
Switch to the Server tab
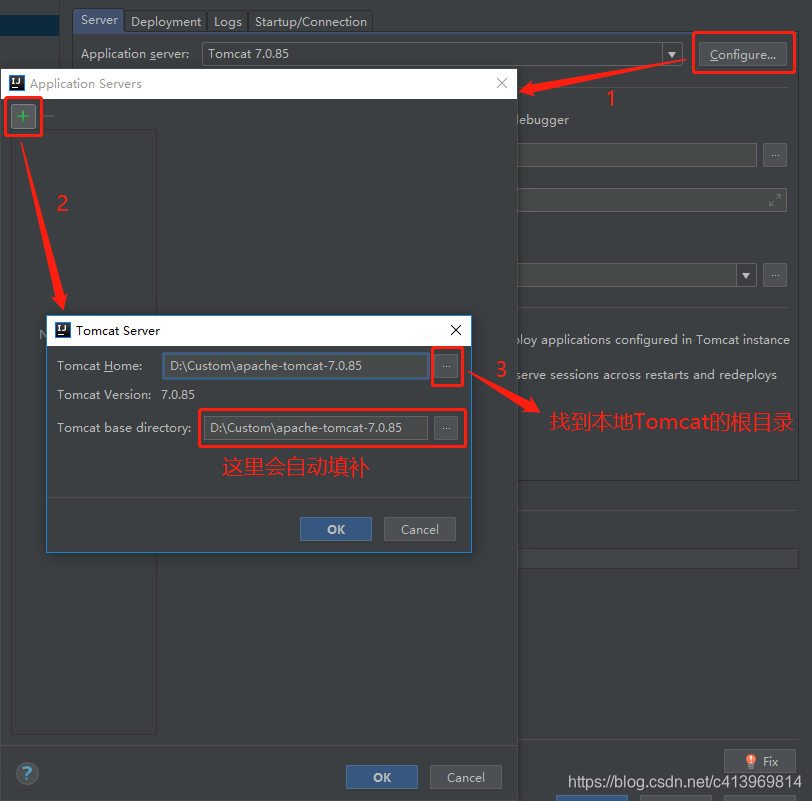[x=98, y=20]
